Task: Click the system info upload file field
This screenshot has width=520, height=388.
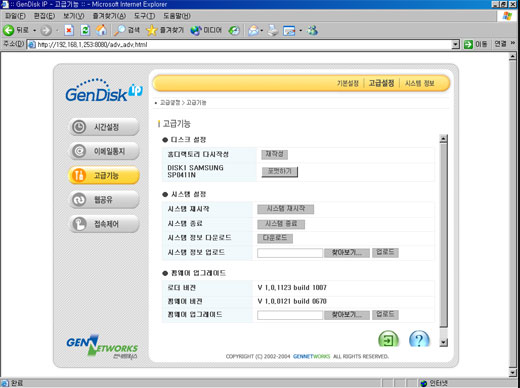Action: pos(290,253)
